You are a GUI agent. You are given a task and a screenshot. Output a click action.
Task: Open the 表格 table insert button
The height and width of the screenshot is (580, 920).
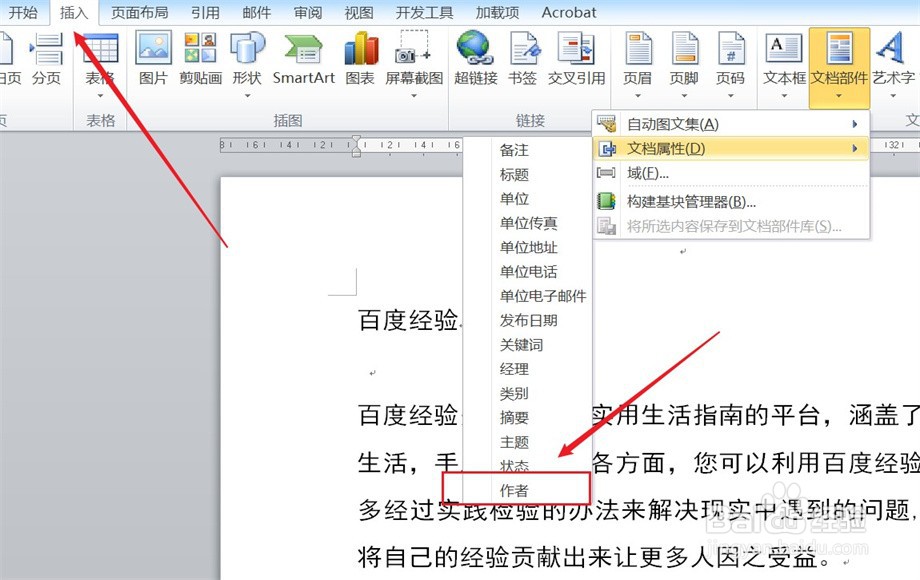coord(100,63)
